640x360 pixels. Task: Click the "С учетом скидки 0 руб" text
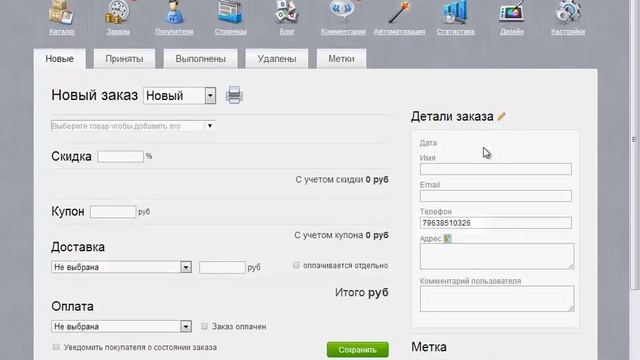click(x=342, y=180)
